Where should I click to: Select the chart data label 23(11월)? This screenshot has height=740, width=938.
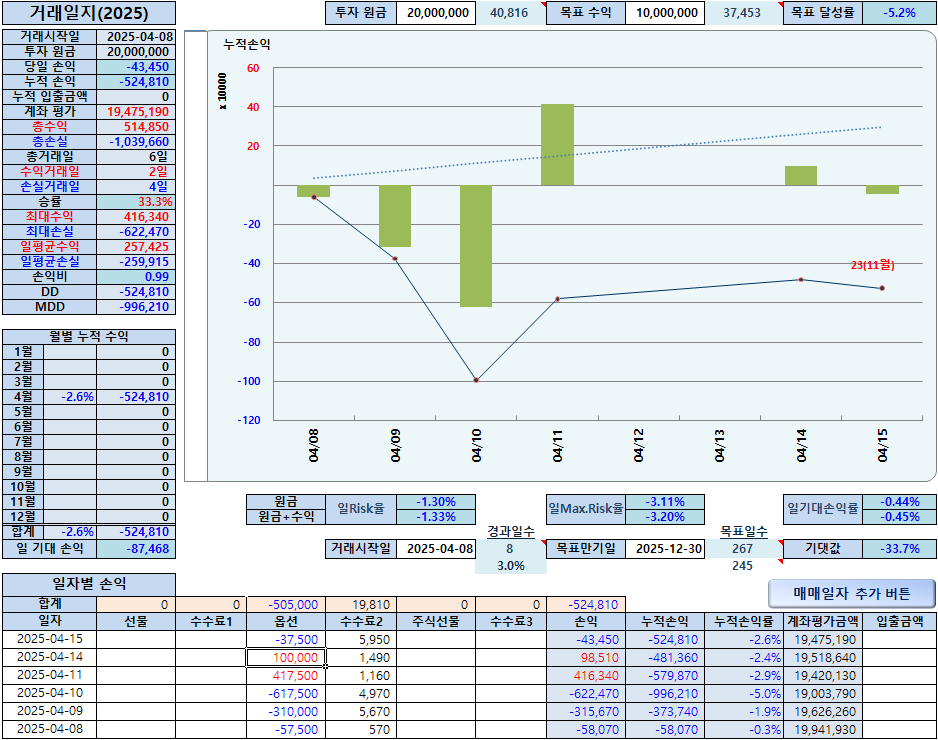[x=872, y=264]
